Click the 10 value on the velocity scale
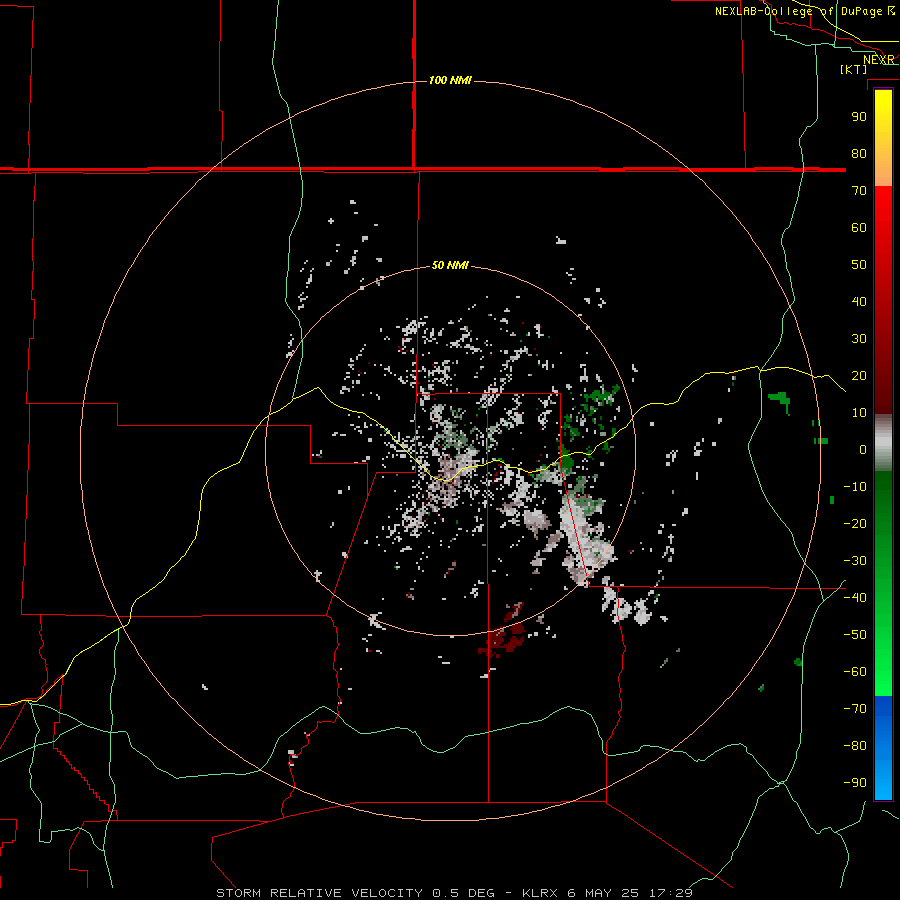Screen dimensions: 900x900 pos(859,413)
